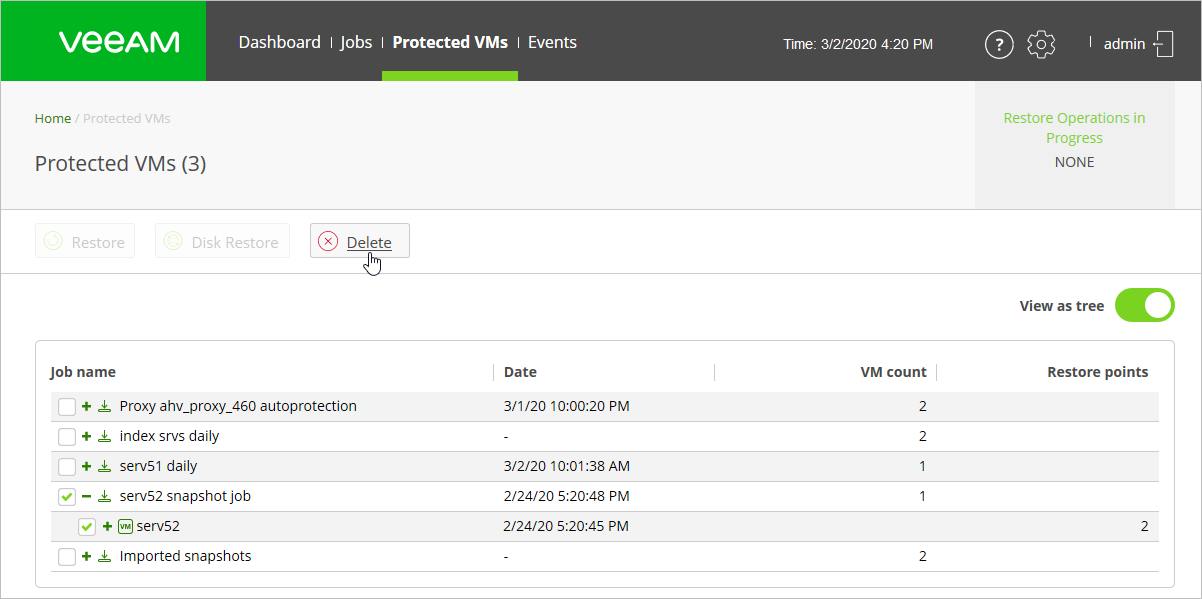
Task: Click the Veeam logo
Action: pyautogui.click(x=119, y=42)
